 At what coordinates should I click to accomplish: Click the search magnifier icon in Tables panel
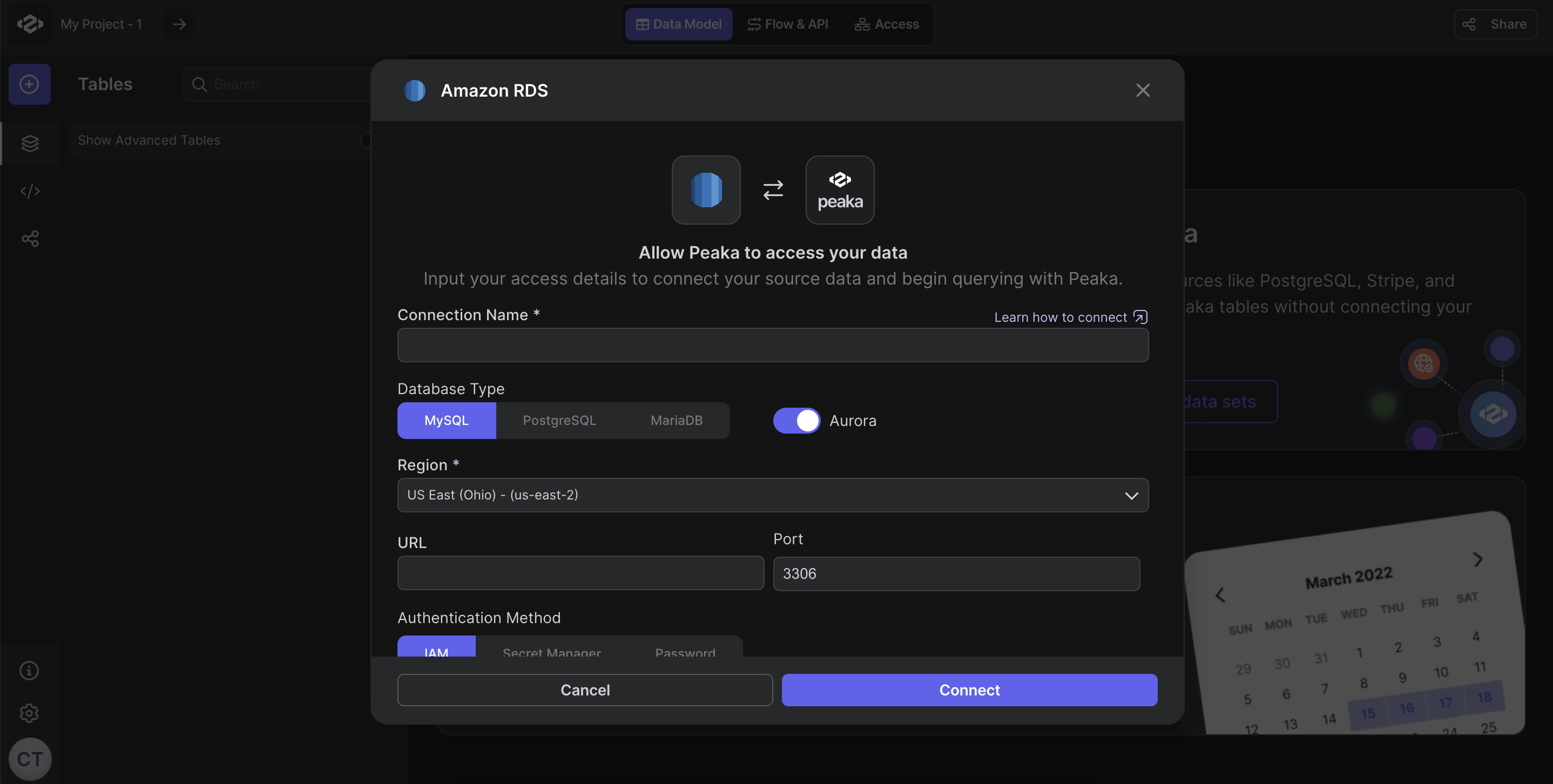pos(199,84)
